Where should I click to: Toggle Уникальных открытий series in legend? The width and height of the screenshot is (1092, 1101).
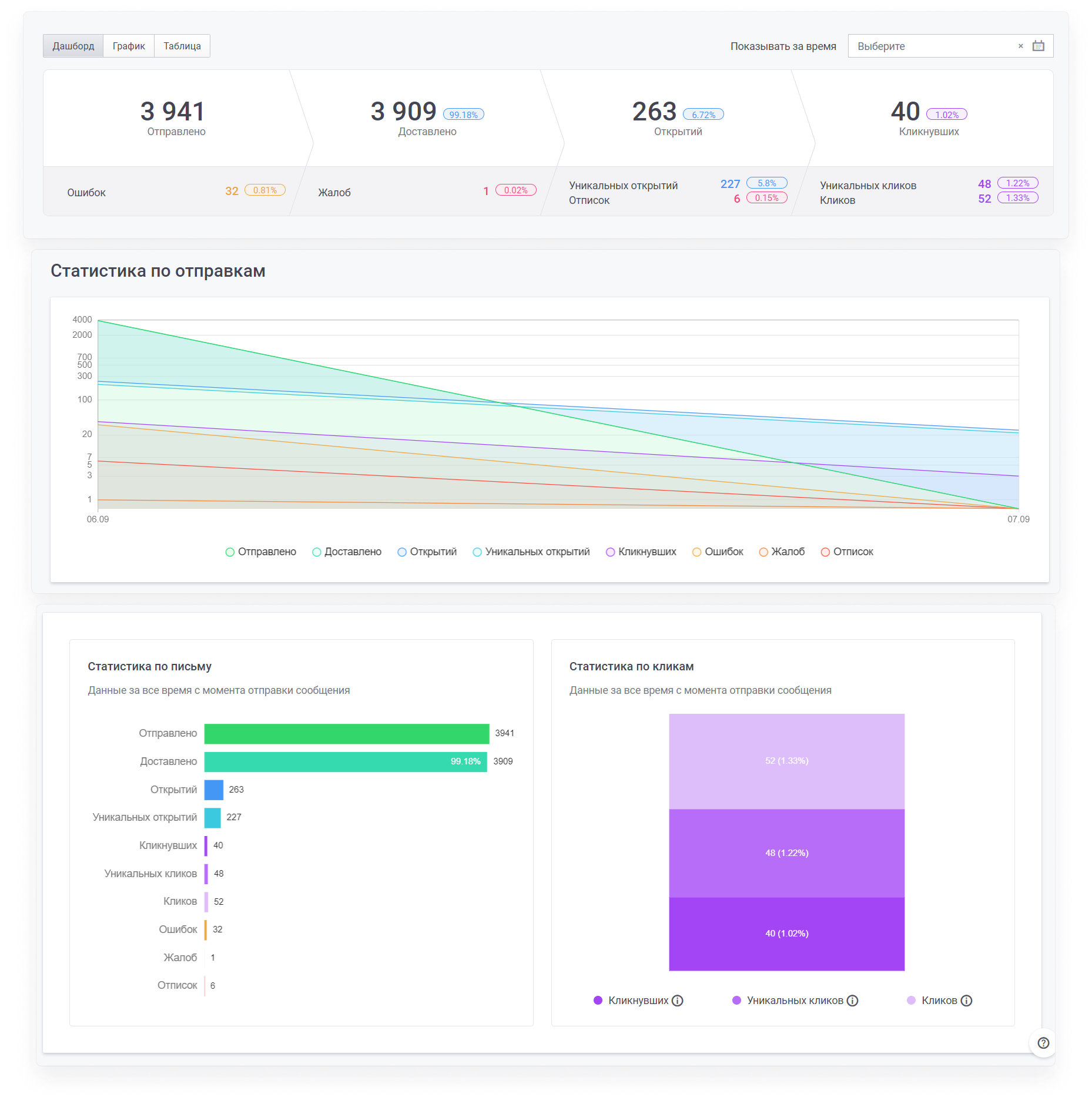[x=531, y=552]
